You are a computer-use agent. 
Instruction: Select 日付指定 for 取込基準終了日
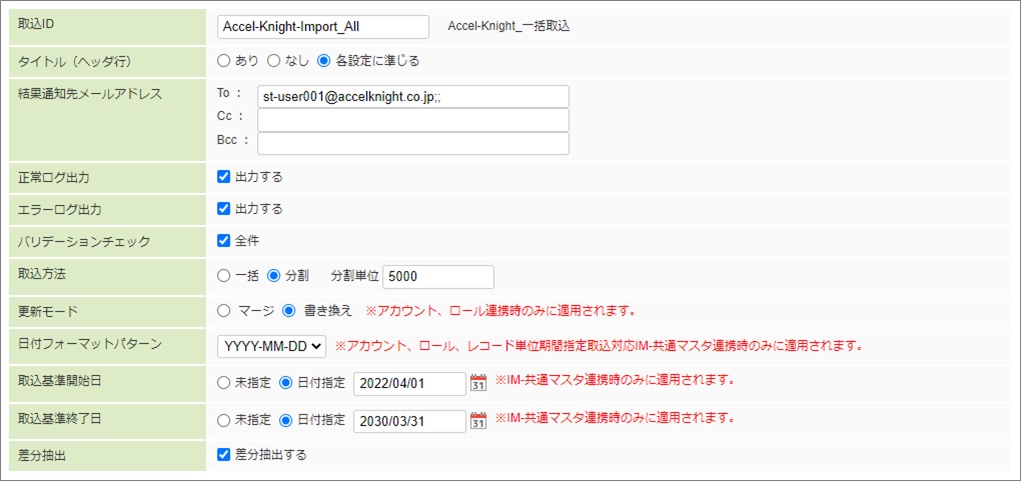point(285,419)
